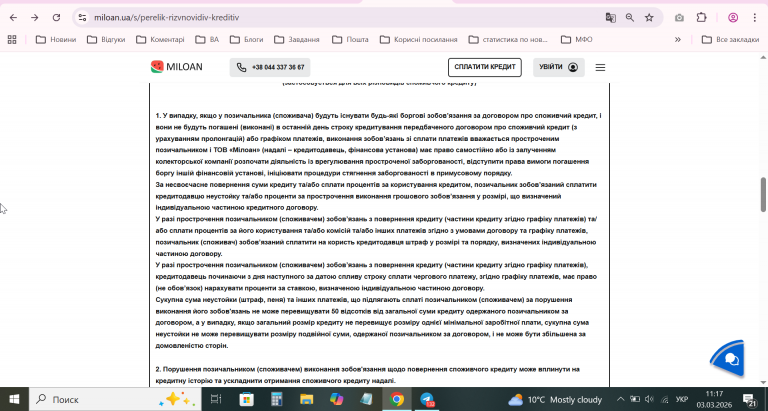Click the address bar URL field

pyautogui.click(x=343, y=18)
